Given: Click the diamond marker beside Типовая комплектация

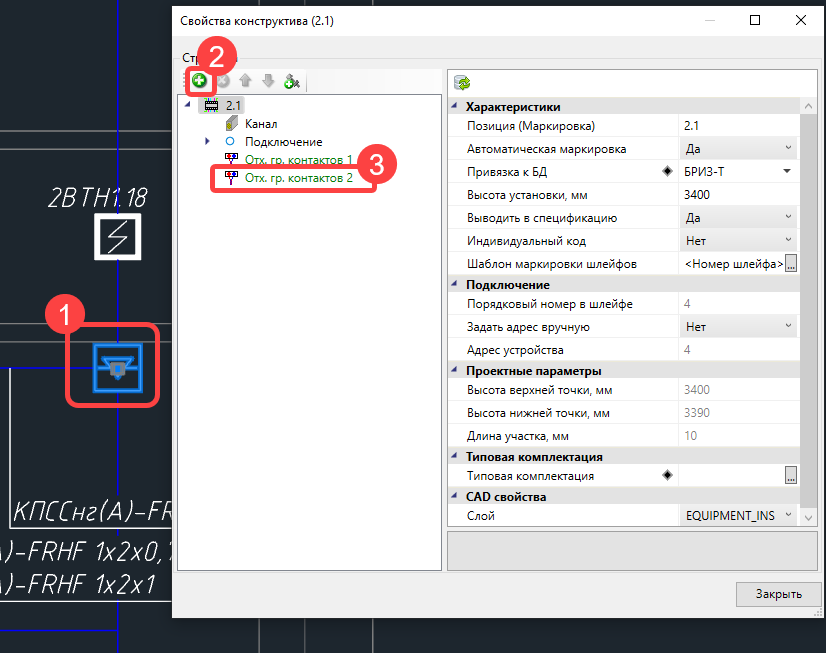Looking at the screenshot, I should (667, 476).
